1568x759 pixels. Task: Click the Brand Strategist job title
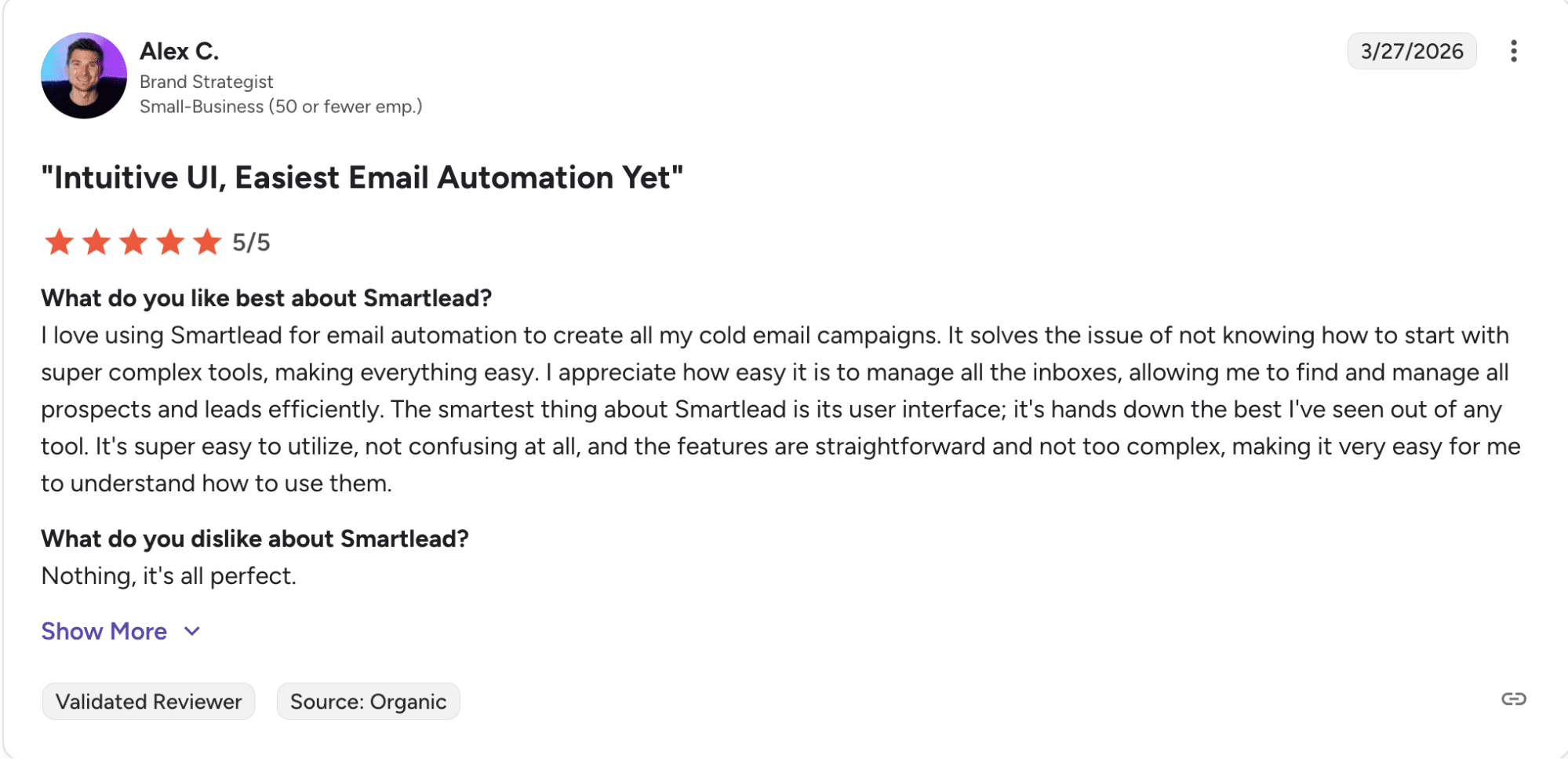click(206, 82)
